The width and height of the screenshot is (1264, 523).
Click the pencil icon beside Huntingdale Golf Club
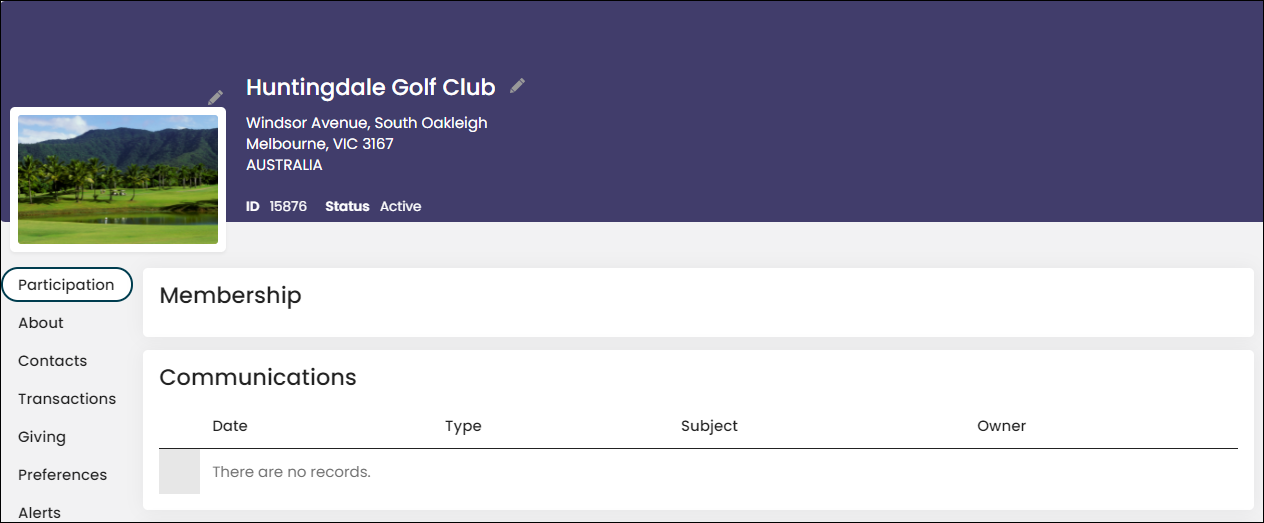[517, 86]
